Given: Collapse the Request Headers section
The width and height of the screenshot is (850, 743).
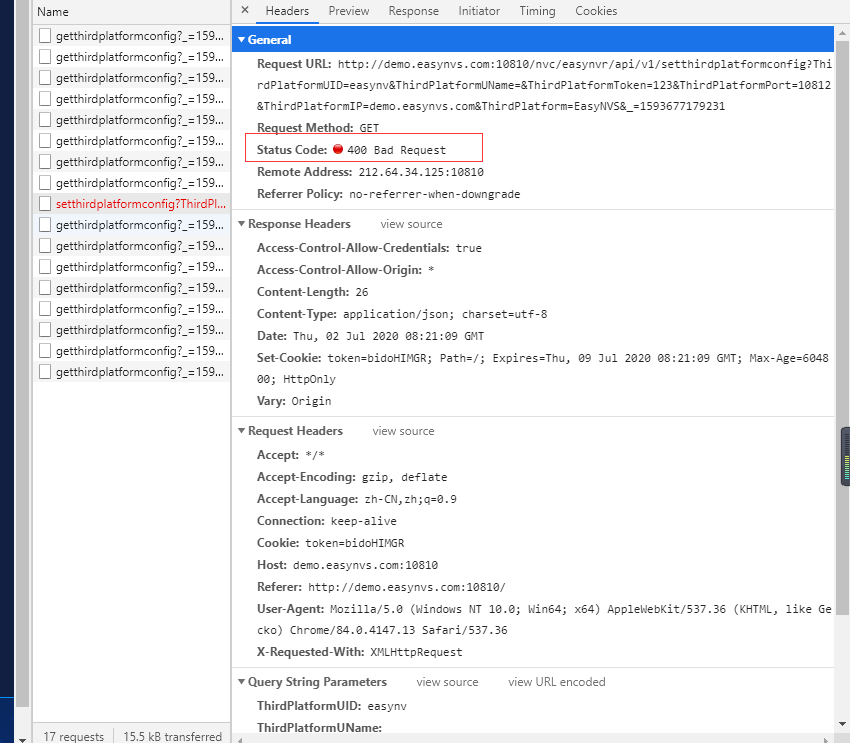Looking at the screenshot, I should coord(241,431).
